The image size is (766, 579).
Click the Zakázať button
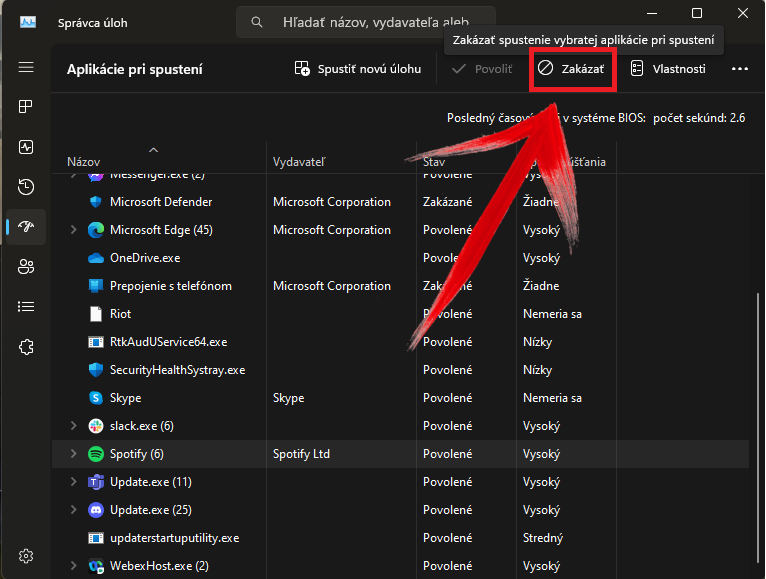click(571, 69)
